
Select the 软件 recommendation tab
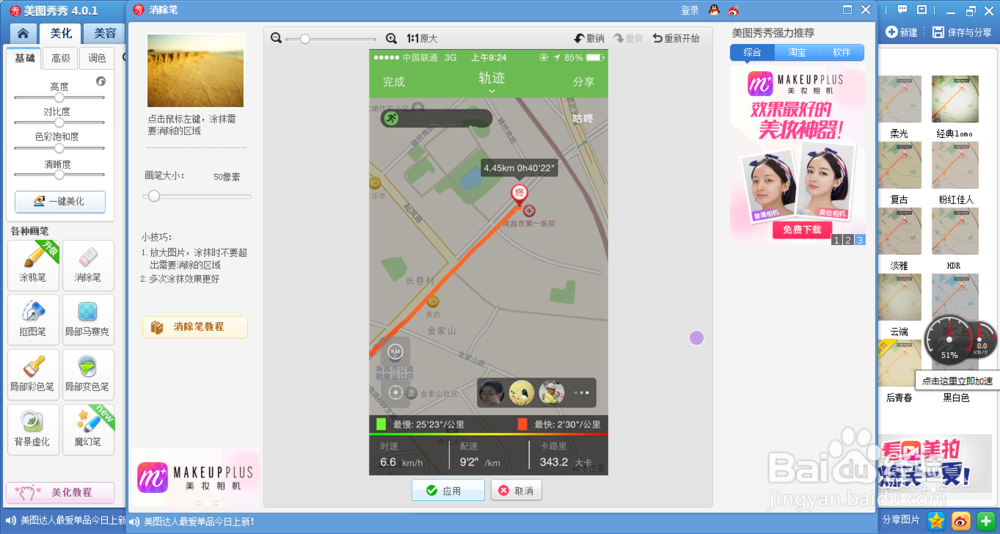842,52
